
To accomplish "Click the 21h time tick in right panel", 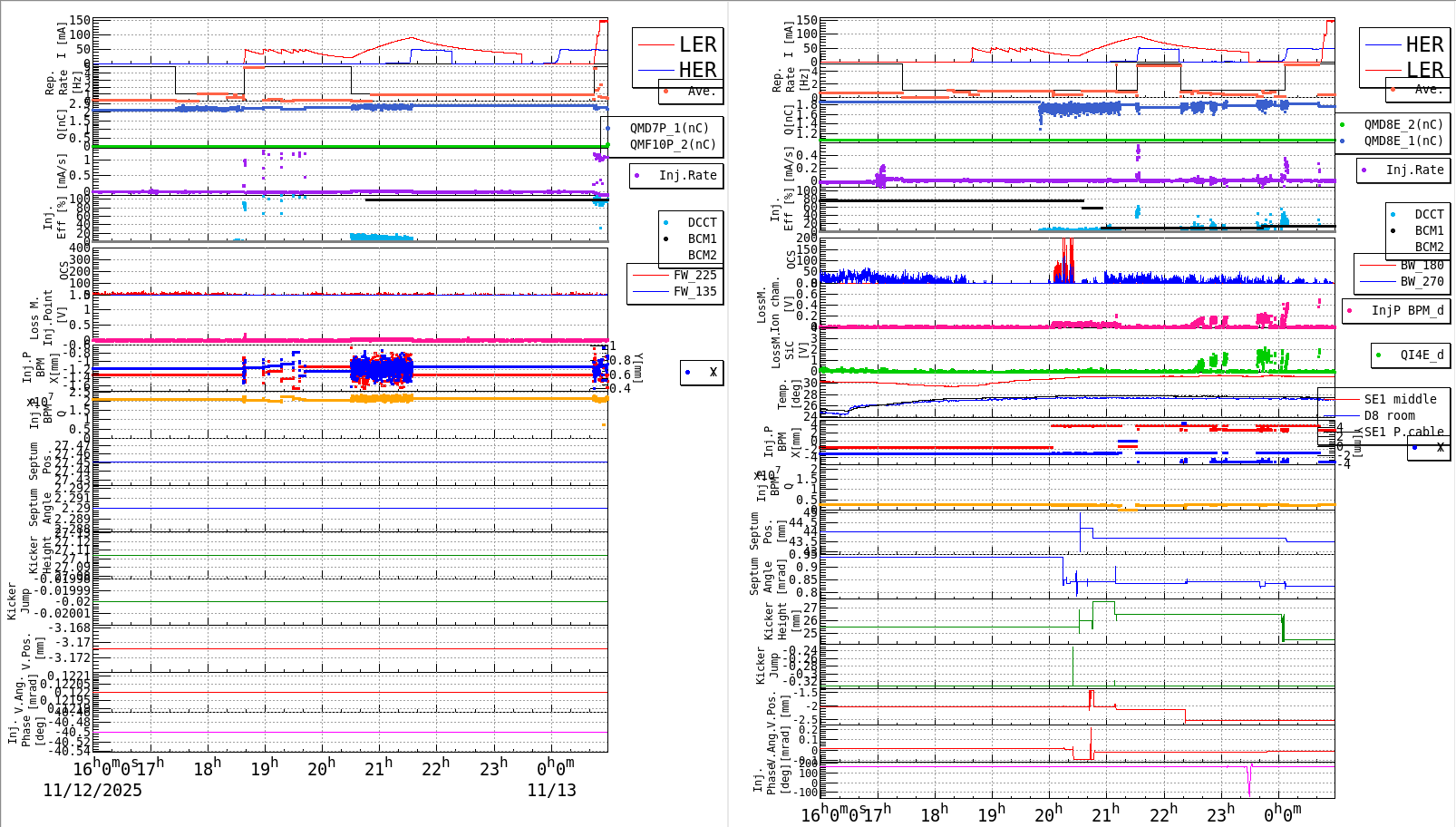I will [1106, 814].
